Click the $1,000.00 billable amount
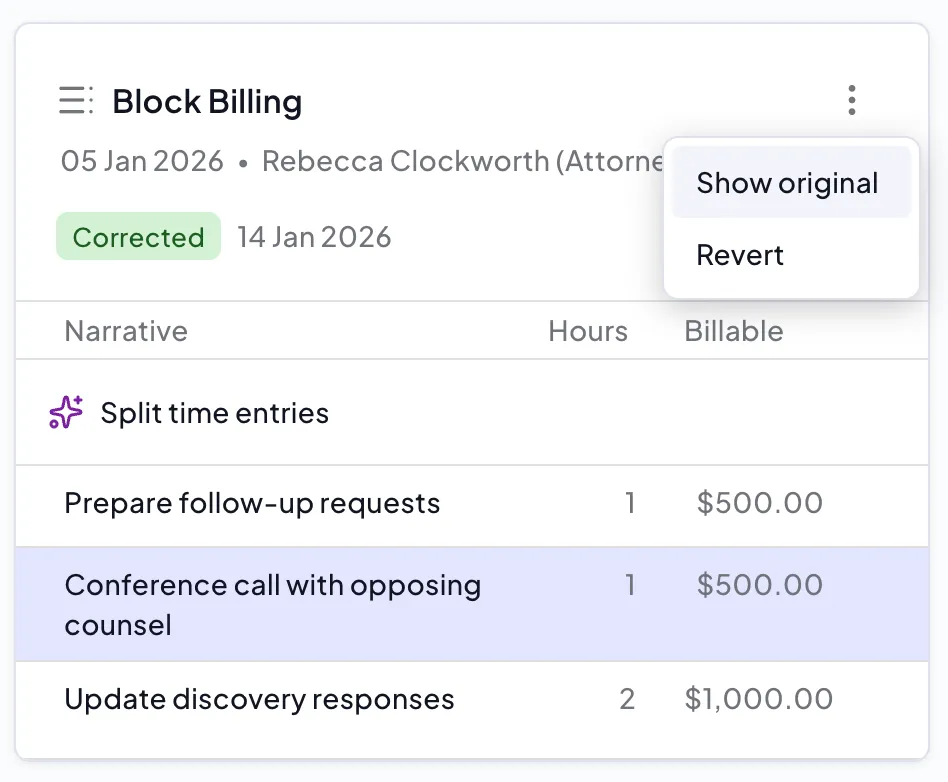 tap(759, 699)
